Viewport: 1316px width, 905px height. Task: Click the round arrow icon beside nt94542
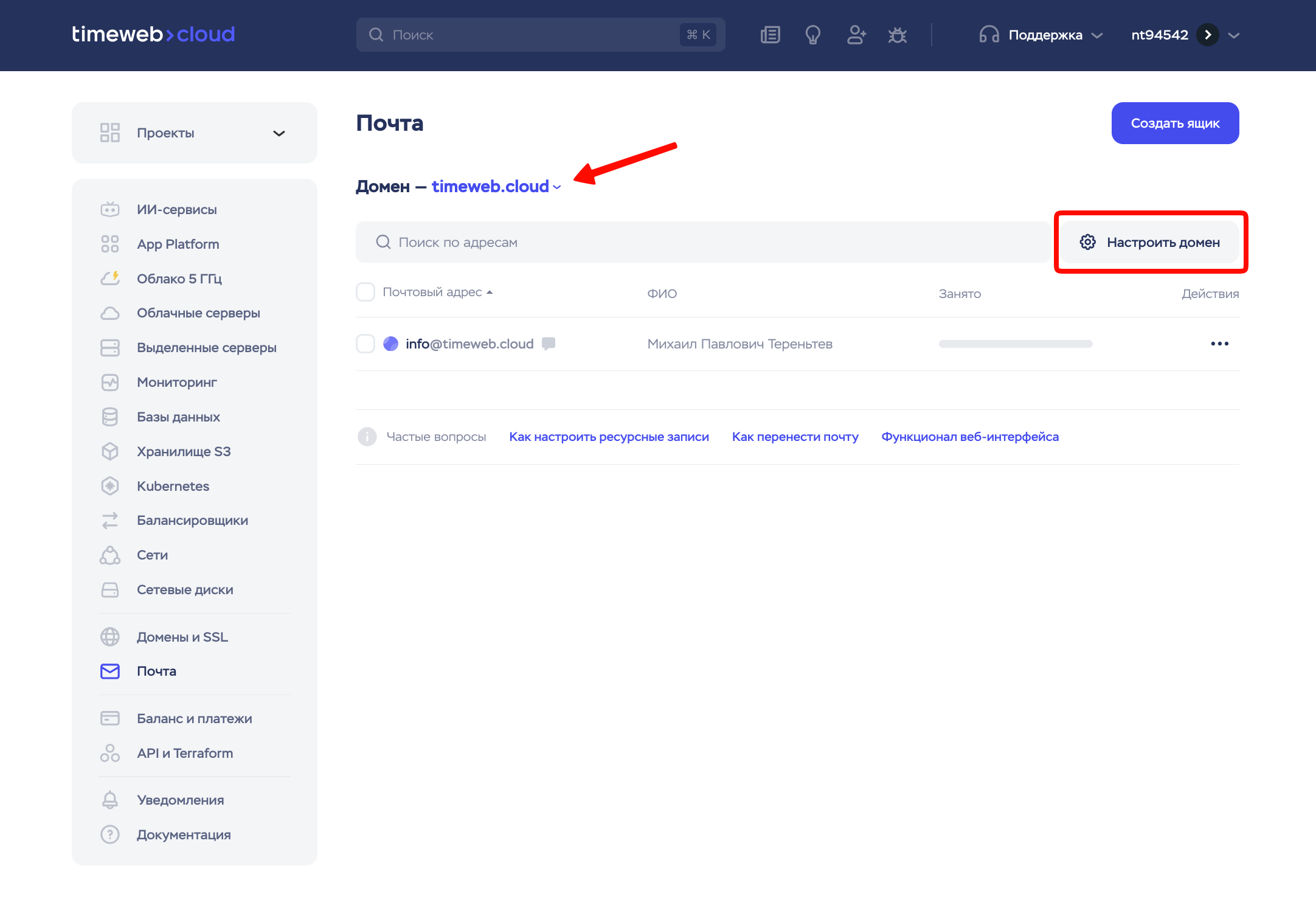(1208, 35)
